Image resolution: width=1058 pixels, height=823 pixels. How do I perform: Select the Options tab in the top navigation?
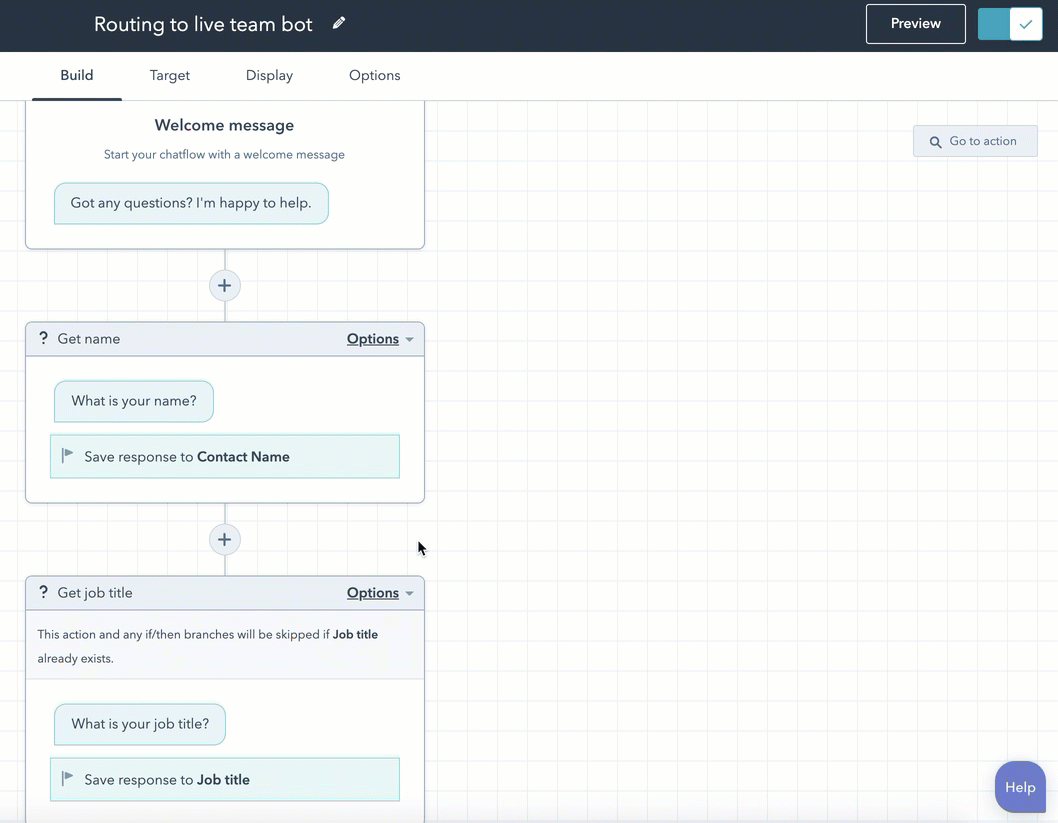pyautogui.click(x=374, y=75)
